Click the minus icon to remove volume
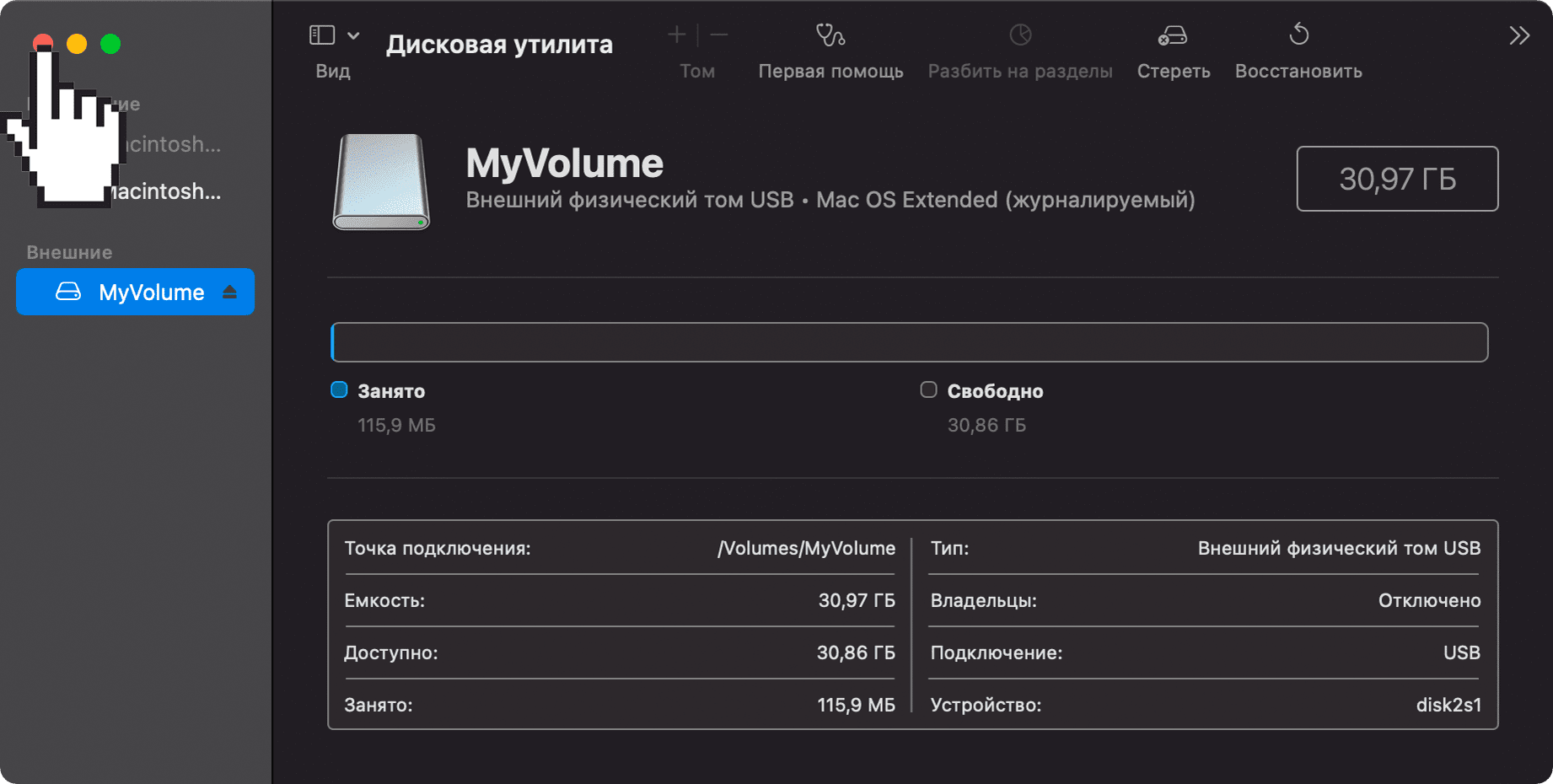The height and width of the screenshot is (784, 1553). coord(719,35)
